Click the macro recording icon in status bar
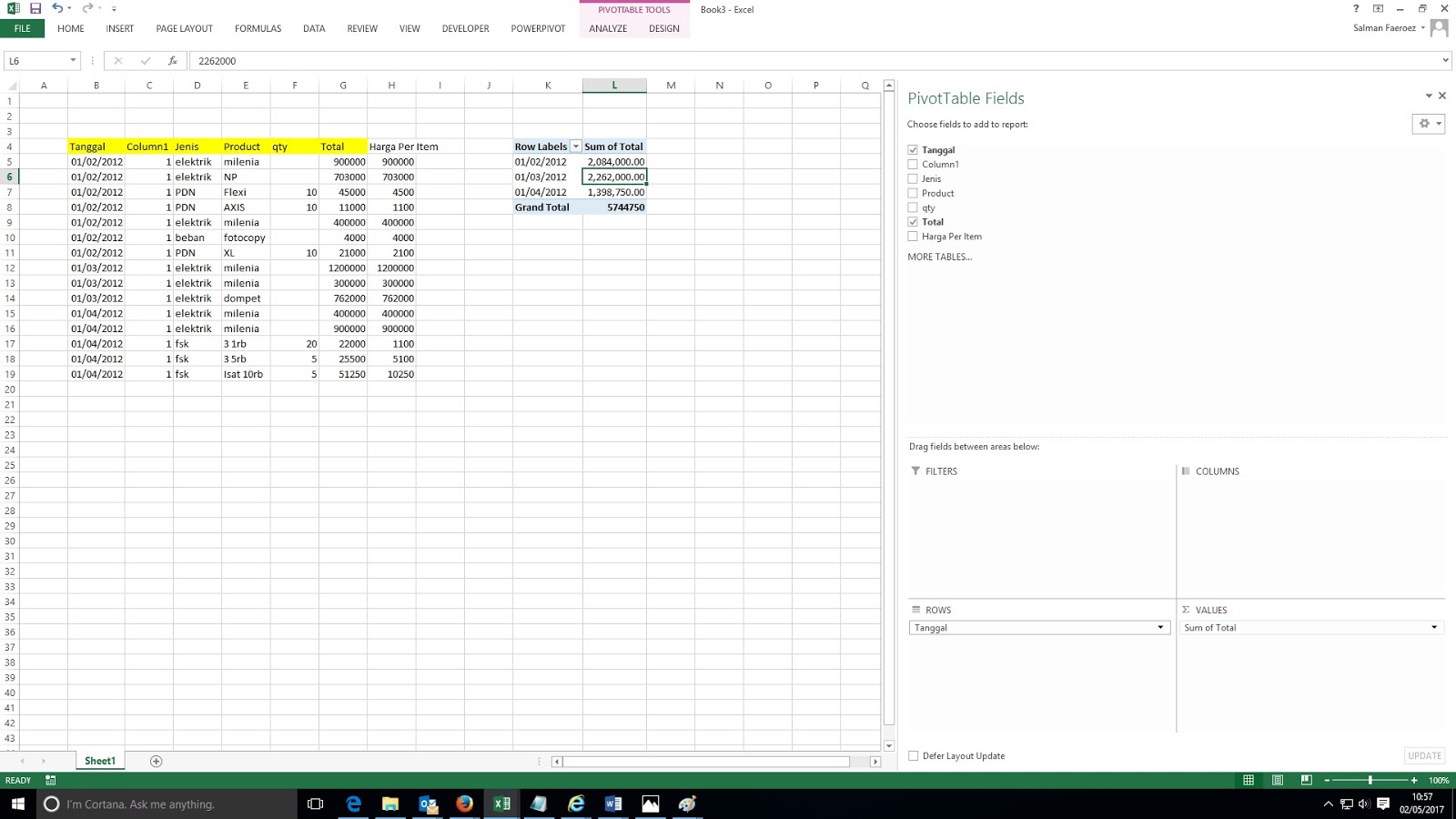 50,781
